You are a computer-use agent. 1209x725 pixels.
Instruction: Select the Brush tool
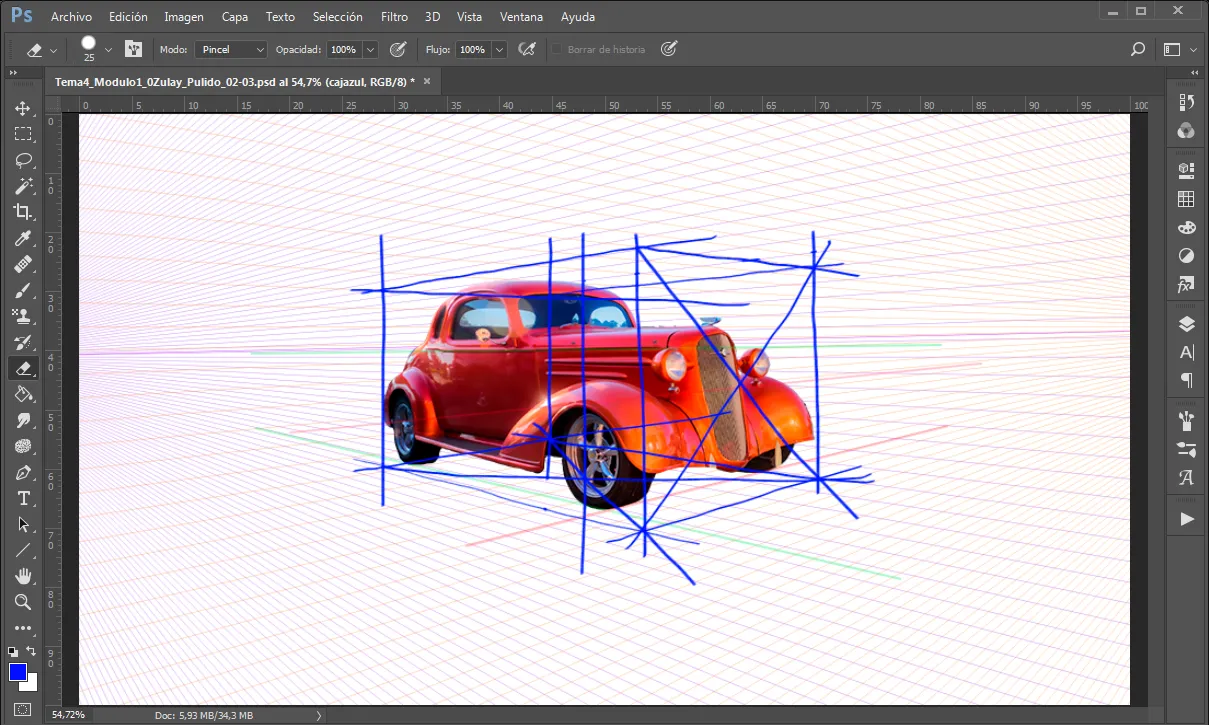point(23,290)
